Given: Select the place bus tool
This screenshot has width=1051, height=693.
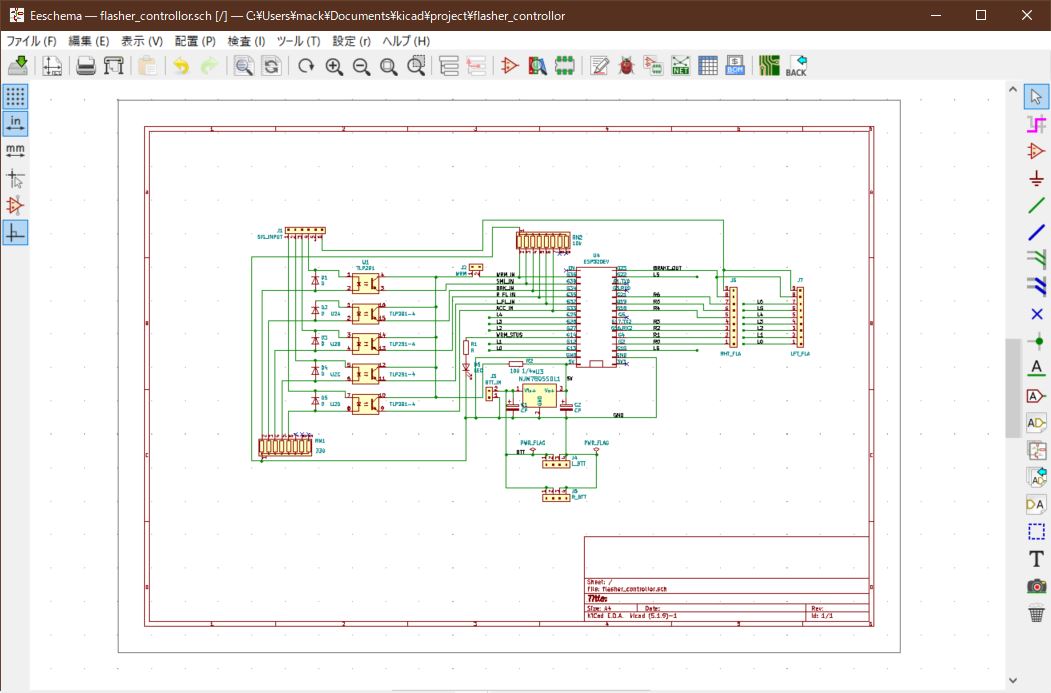Looking at the screenshot, I should point(1037,231).
